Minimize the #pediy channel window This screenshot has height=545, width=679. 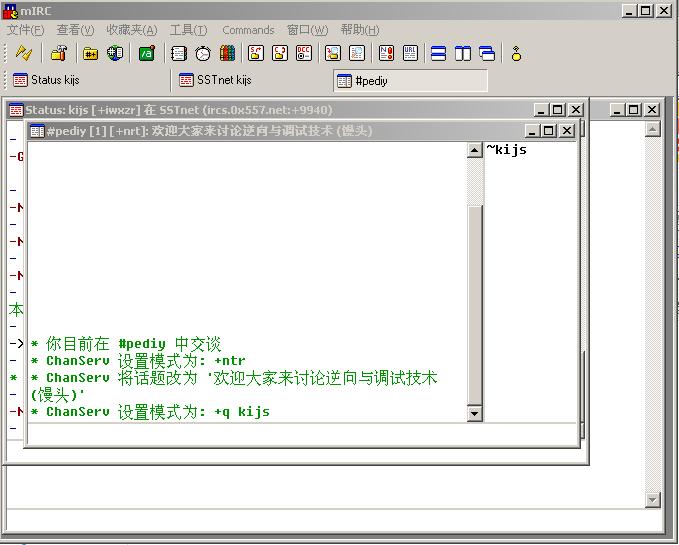(x=532, y=131)
